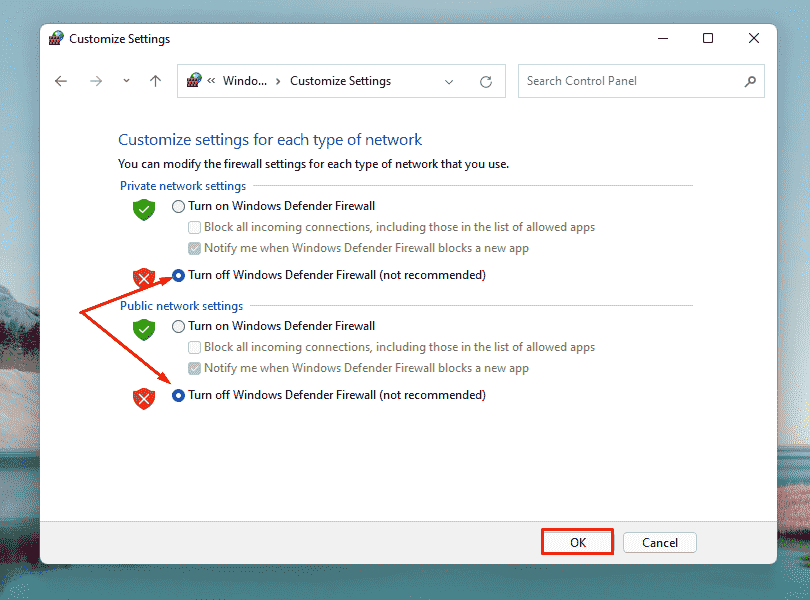Open recent locations dropdown arrow
The height and width of the screenshot is (600, 810).
[x=126, y=81]
